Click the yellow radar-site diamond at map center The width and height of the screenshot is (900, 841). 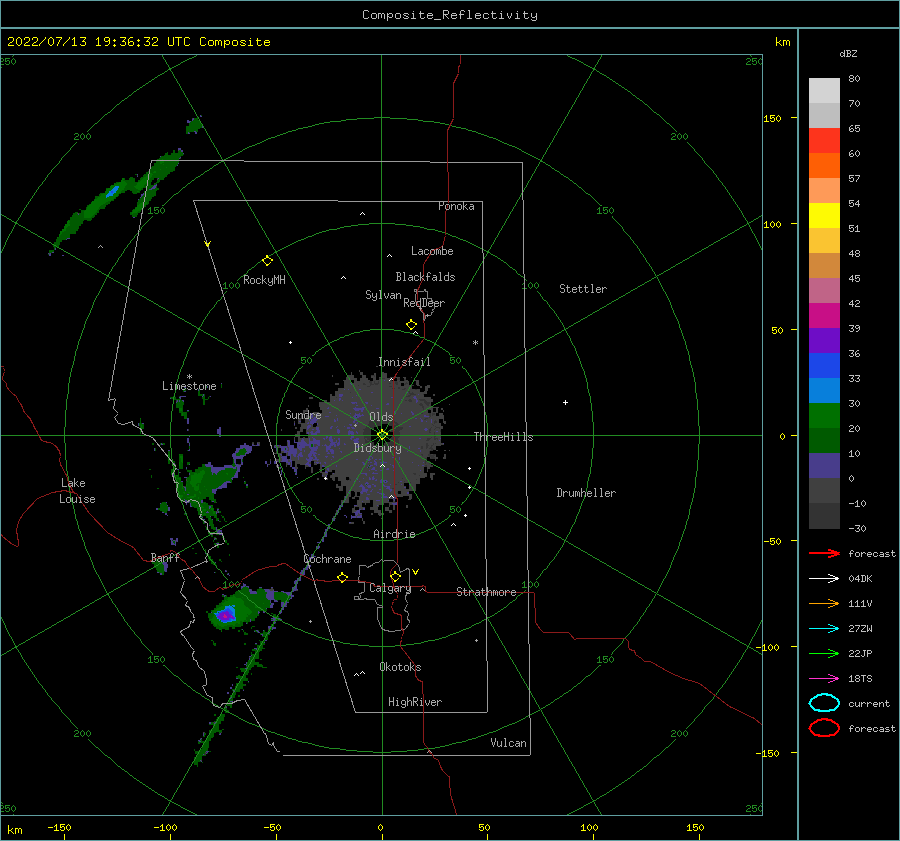[382, 435]
